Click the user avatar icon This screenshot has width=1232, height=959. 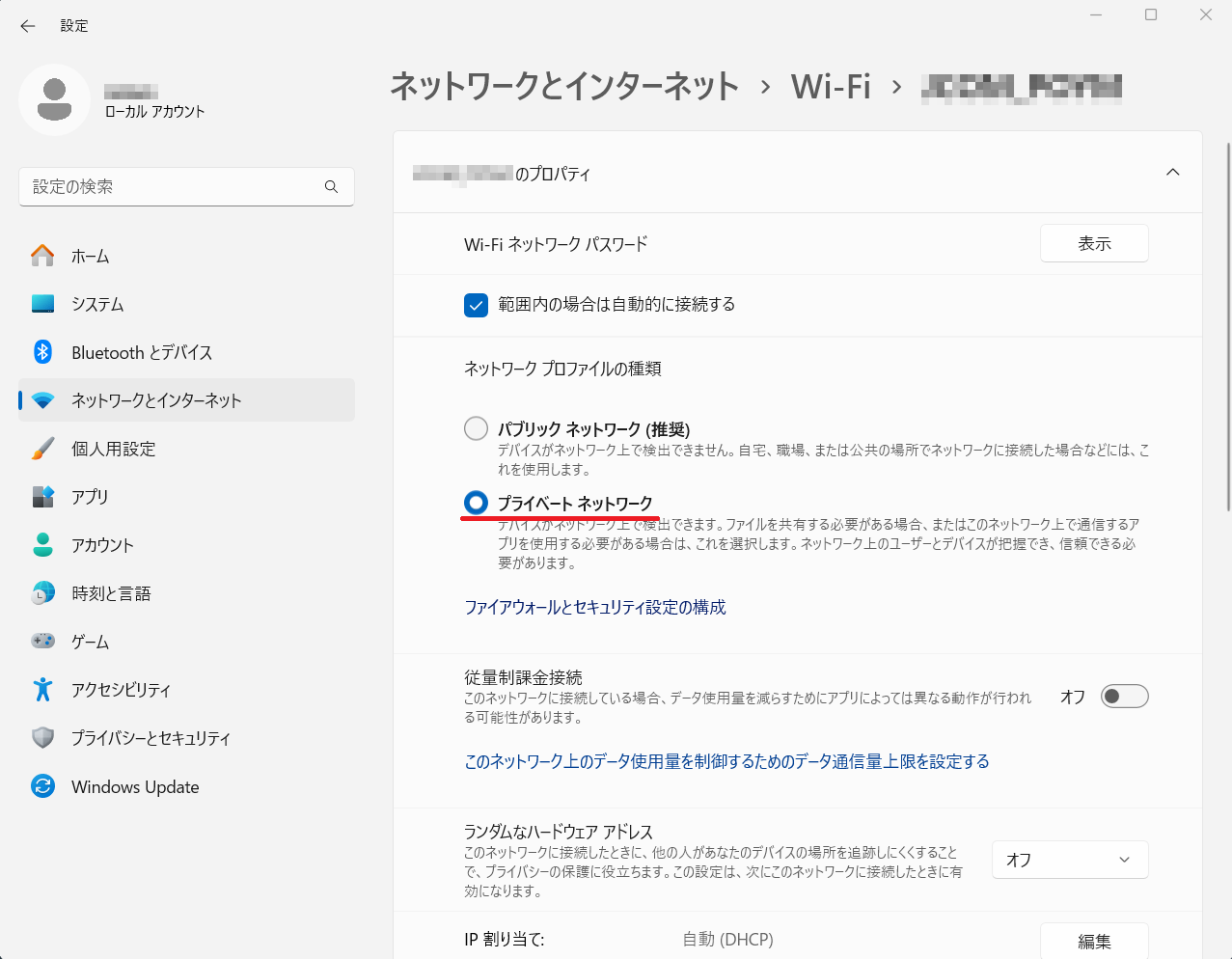click(x=55, y=100)
